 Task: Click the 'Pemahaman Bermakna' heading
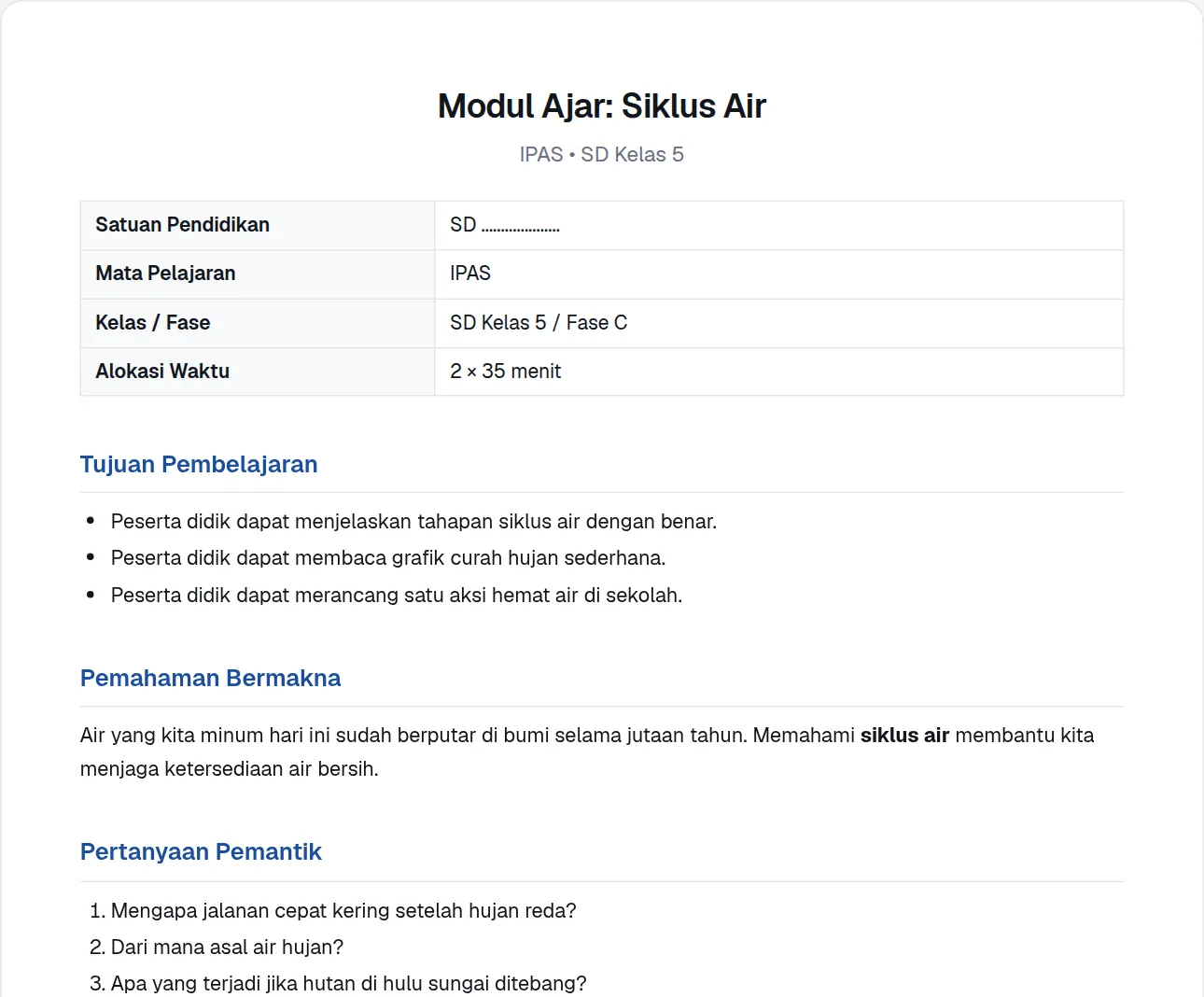[210, 679]
